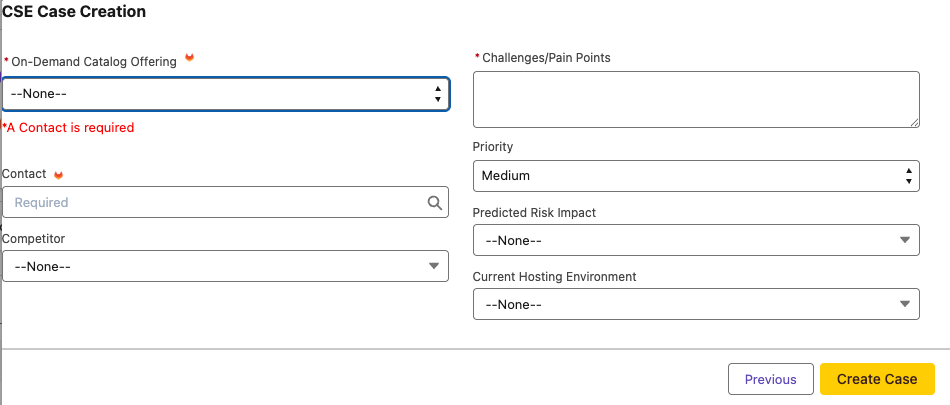Expand the Predicted Risk Impact dropdown
Screen dimensions: 950x405
(x=696, y=240)
